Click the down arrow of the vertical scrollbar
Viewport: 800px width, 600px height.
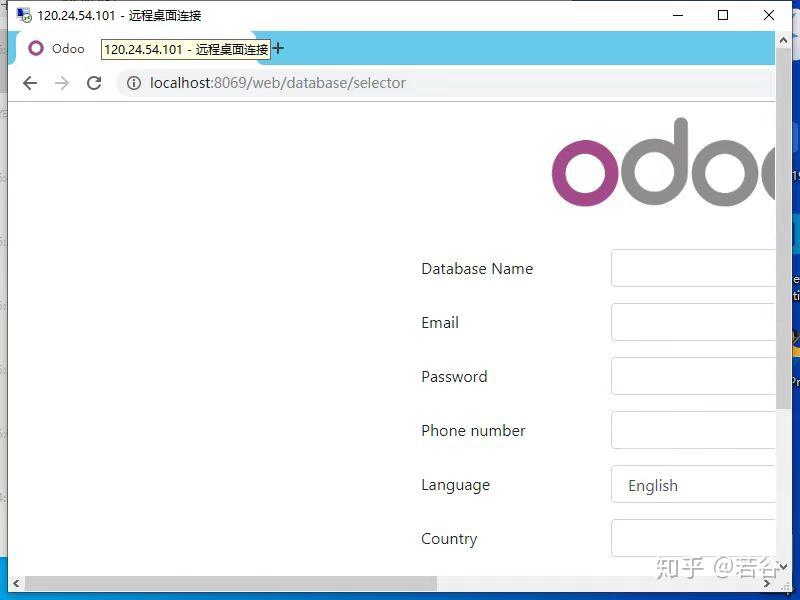(x=783, y=566)
